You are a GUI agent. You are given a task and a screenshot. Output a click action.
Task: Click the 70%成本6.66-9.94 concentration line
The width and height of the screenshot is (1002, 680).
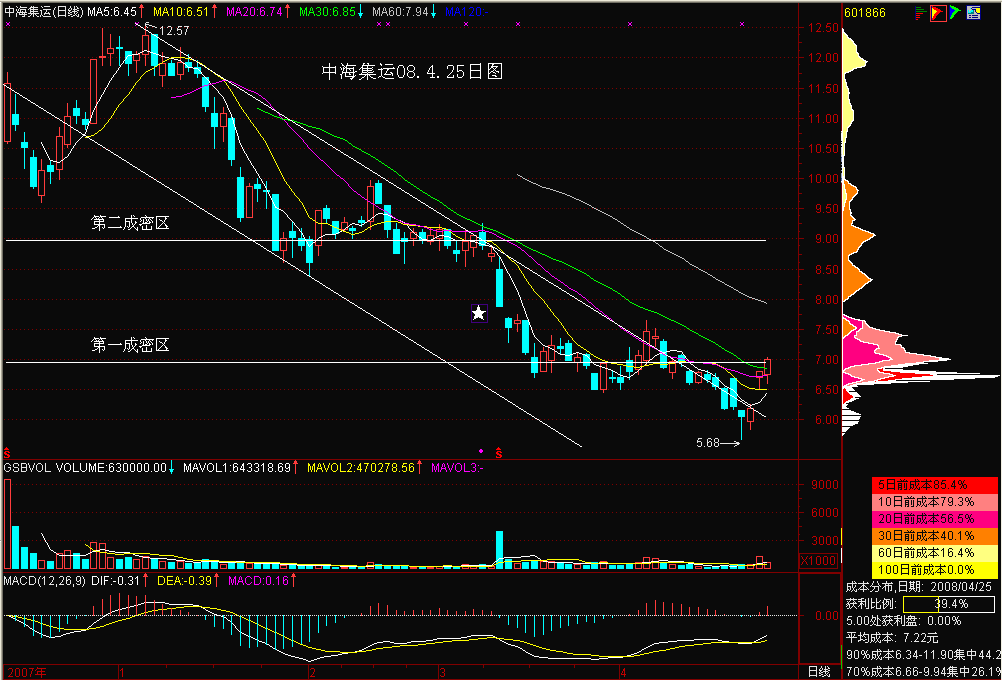coord(922,672)
